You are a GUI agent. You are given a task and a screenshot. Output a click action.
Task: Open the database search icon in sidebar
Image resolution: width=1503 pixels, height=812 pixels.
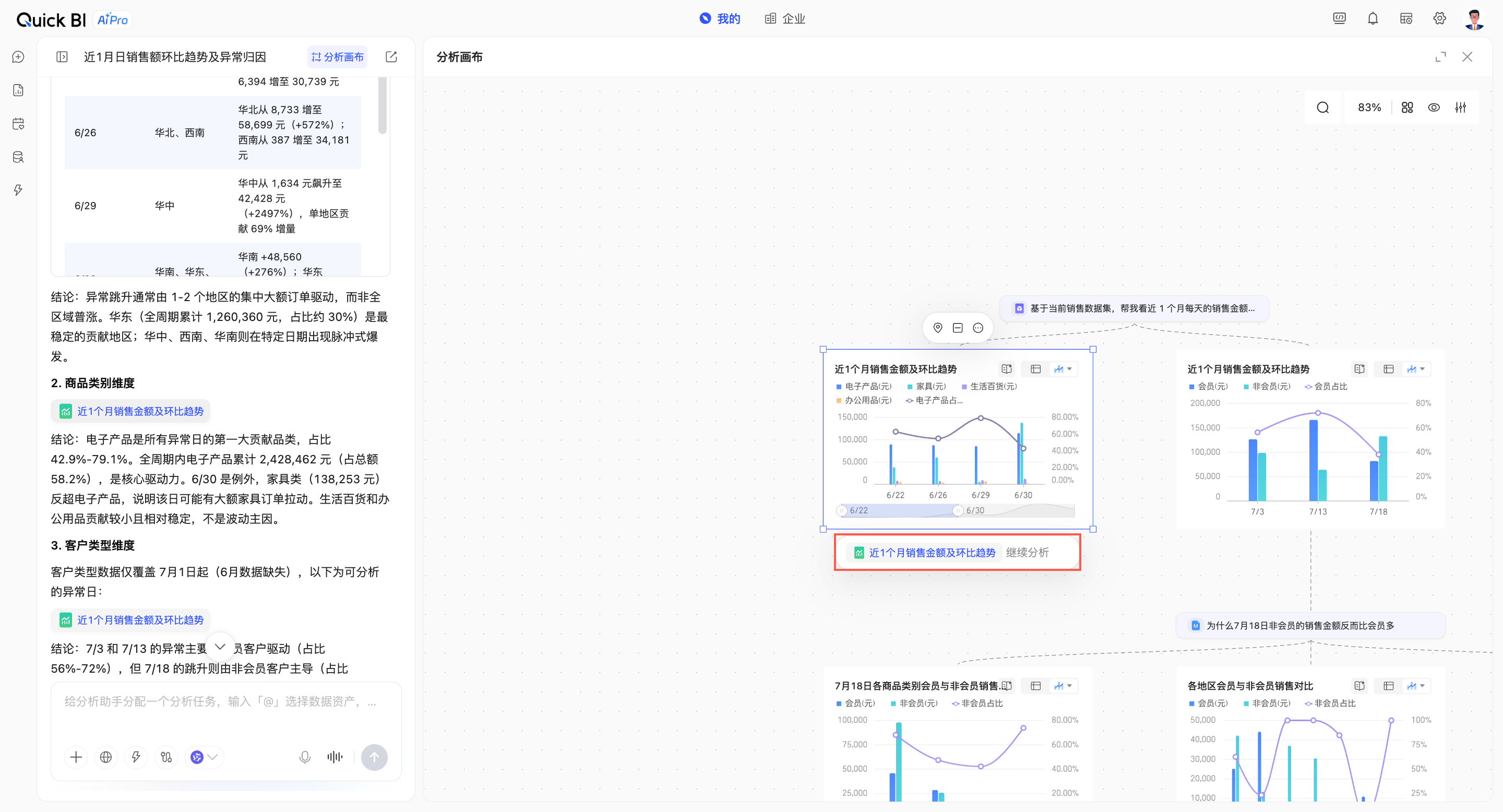[18, 157]
